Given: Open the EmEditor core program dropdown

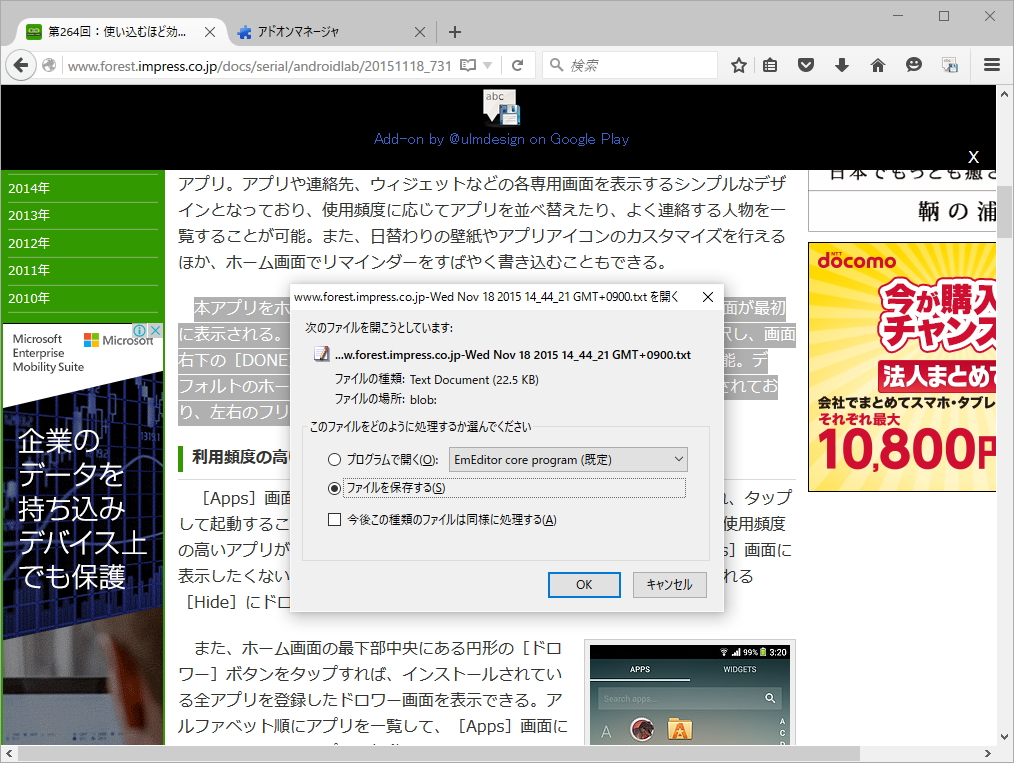Looking at the screenshot, I should click(567, 459).
